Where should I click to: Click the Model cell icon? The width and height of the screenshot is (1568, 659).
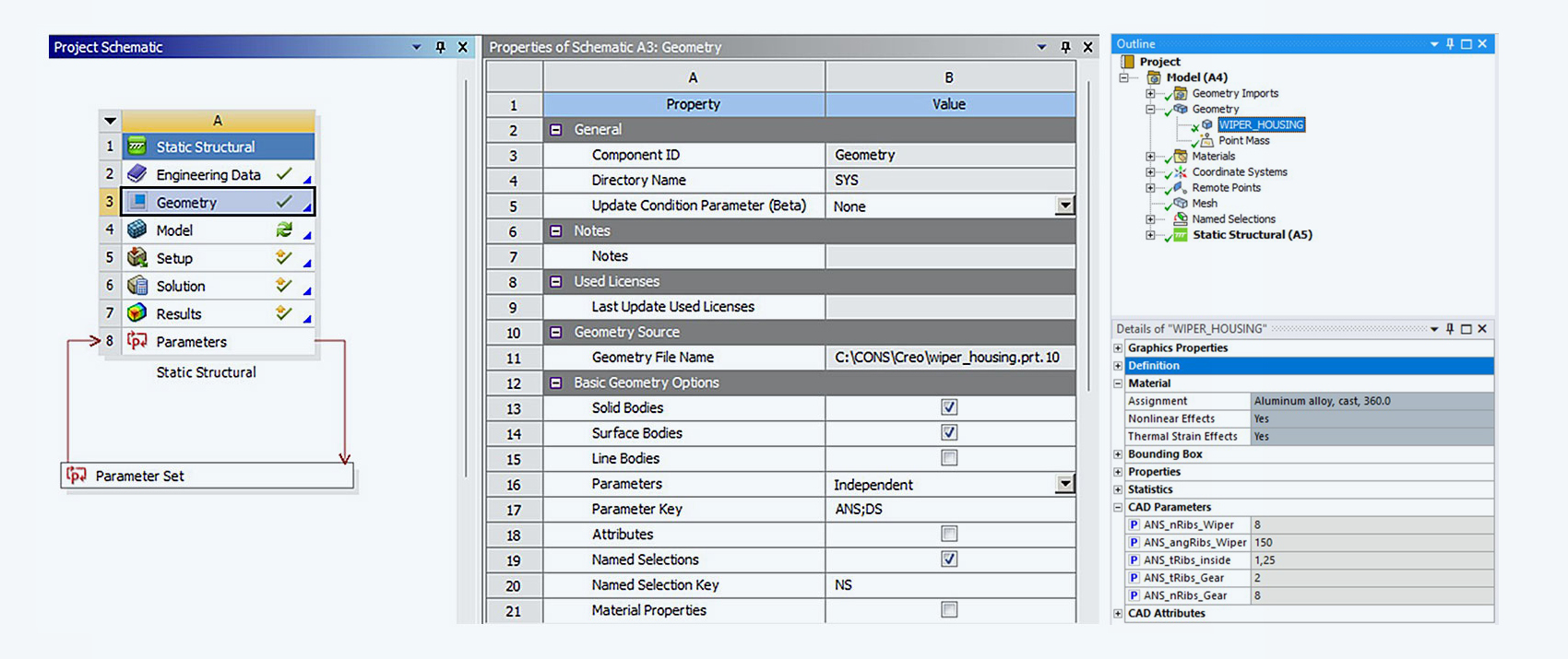click(x=137, y=229)
